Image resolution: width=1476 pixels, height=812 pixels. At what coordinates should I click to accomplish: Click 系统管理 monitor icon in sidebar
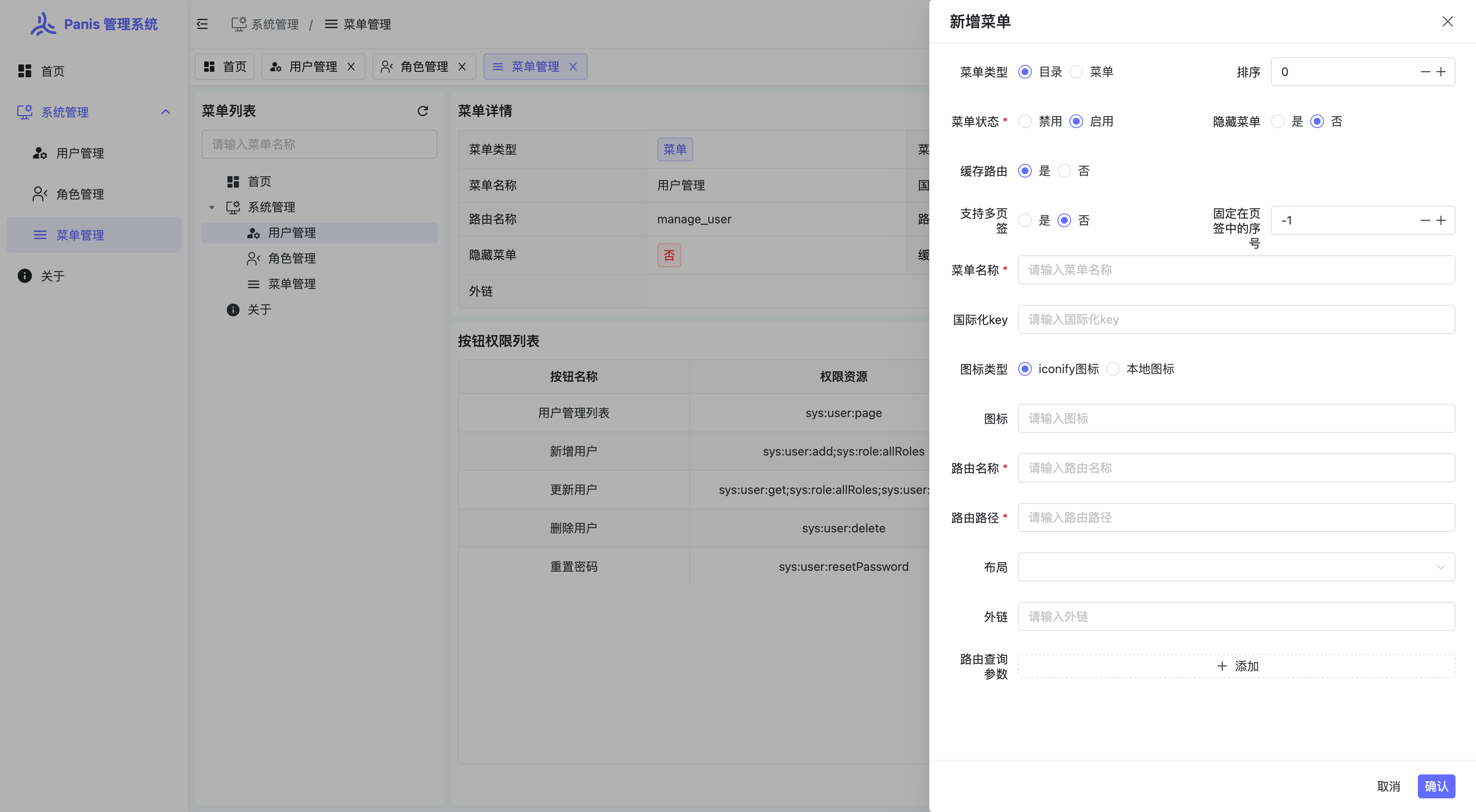25,112
